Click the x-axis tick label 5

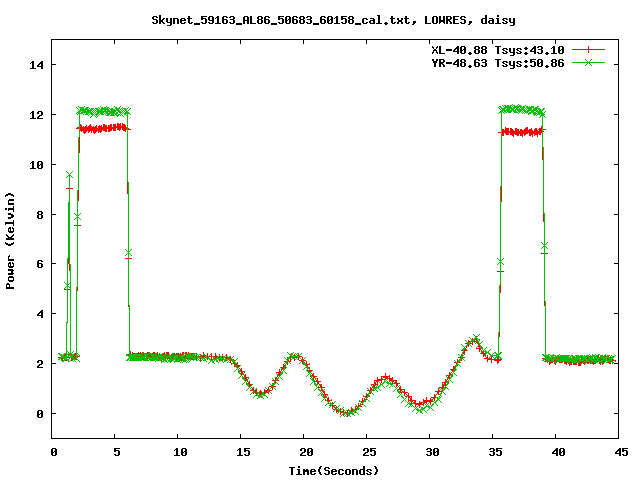[x=117, y=452]
